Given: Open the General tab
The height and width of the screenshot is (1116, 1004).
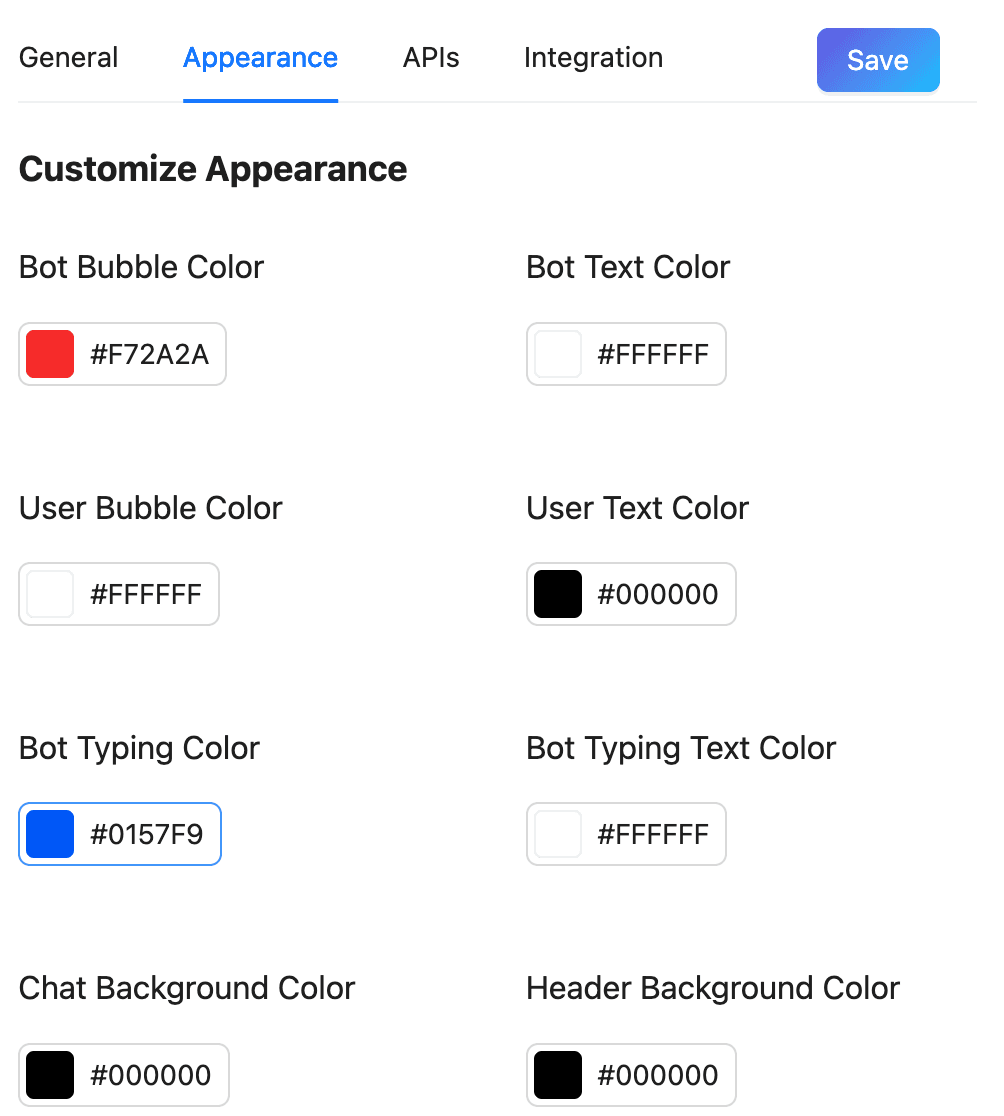Looking at the screenshot, I should pyautogui.click(x=69, y=58).
